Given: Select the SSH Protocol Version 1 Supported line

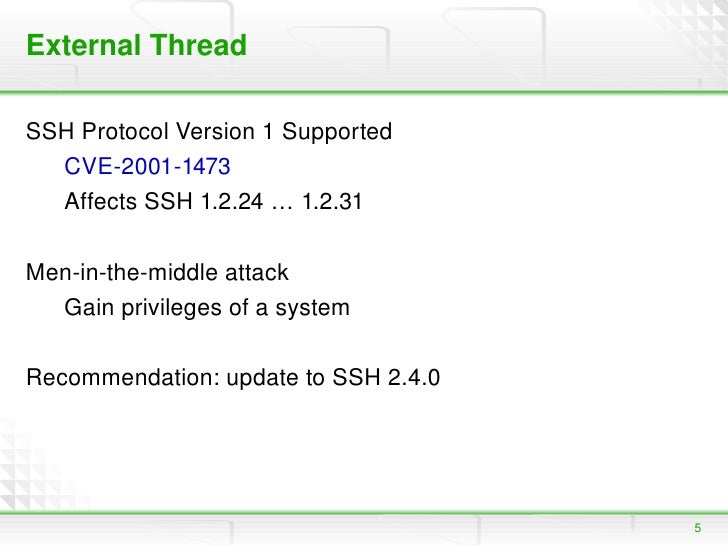Looking at the screenshot, I should pyautogui.click(x=209, y=131).
